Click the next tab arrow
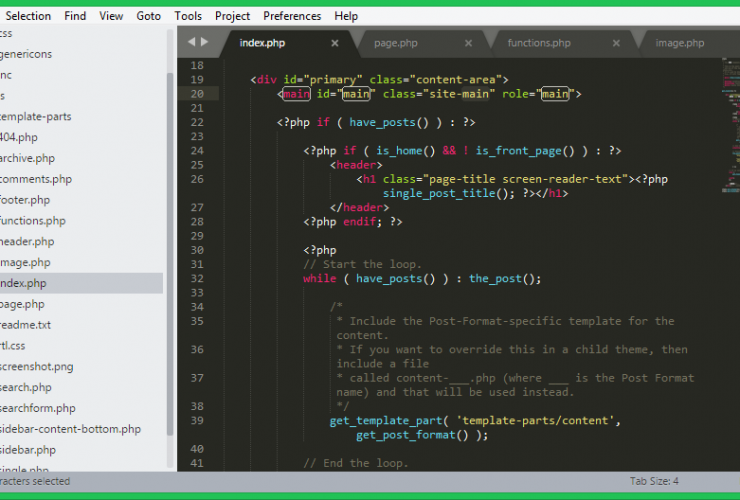 click(x=205, y=42)
